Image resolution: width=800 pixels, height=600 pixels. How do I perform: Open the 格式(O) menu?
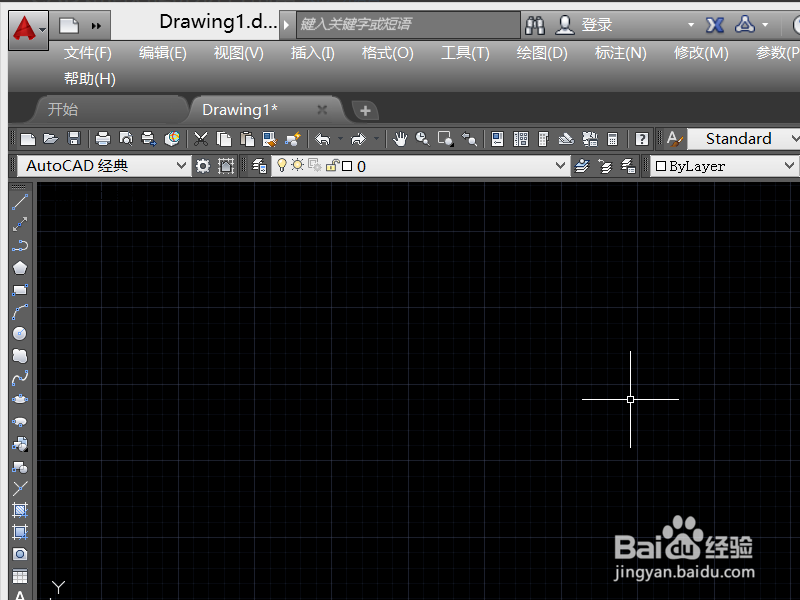(387, 53)
